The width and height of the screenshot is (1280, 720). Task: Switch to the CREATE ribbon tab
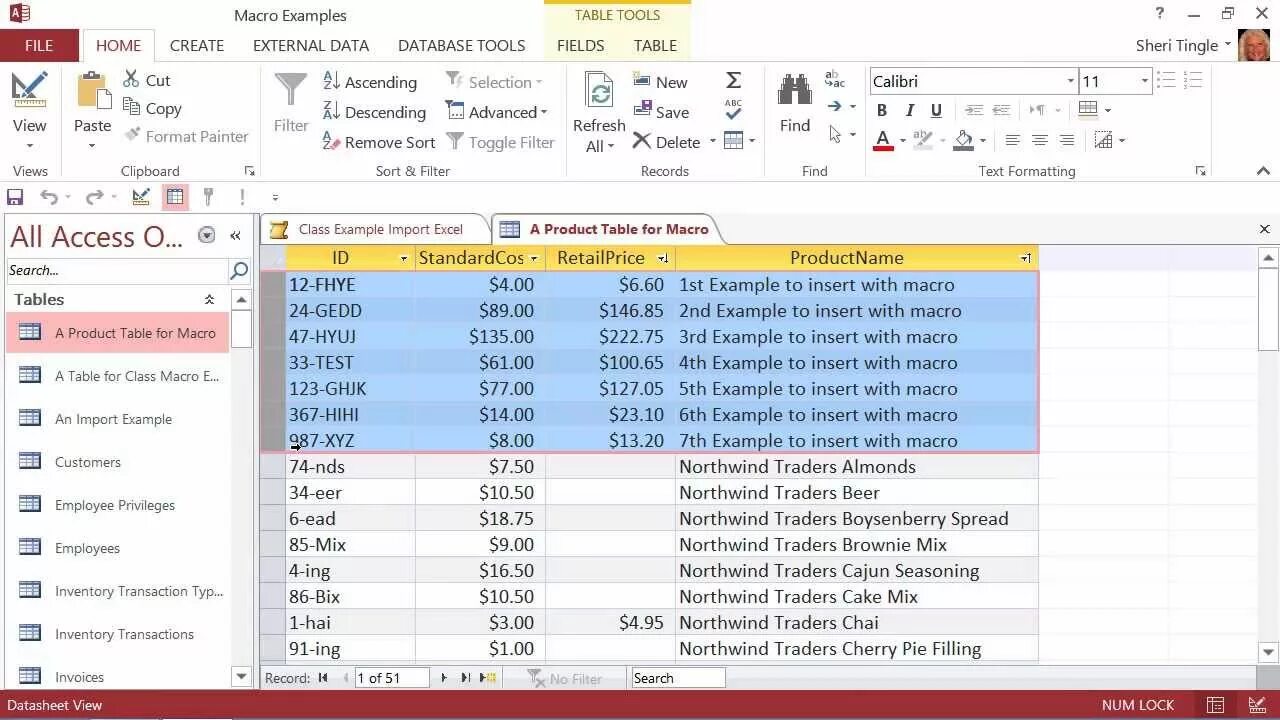[x=197, y=45]
